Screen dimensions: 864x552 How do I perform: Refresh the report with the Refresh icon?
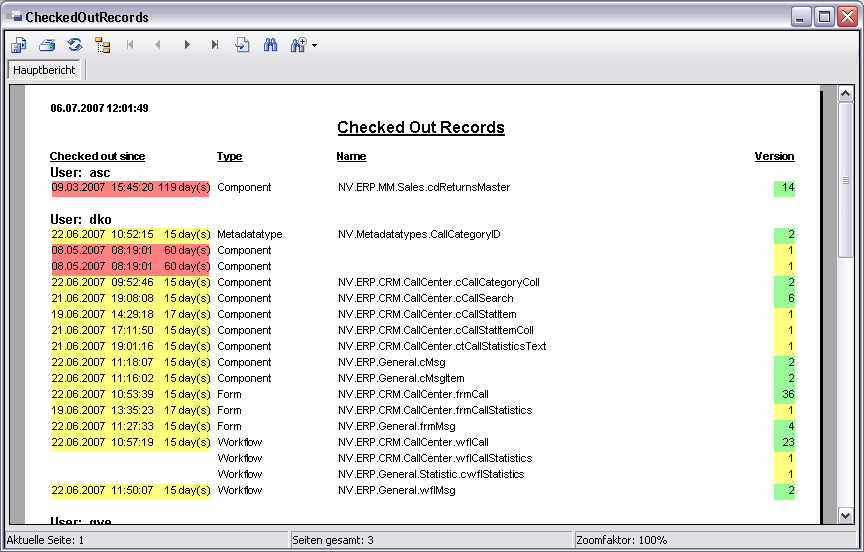[x=75, y=45]
